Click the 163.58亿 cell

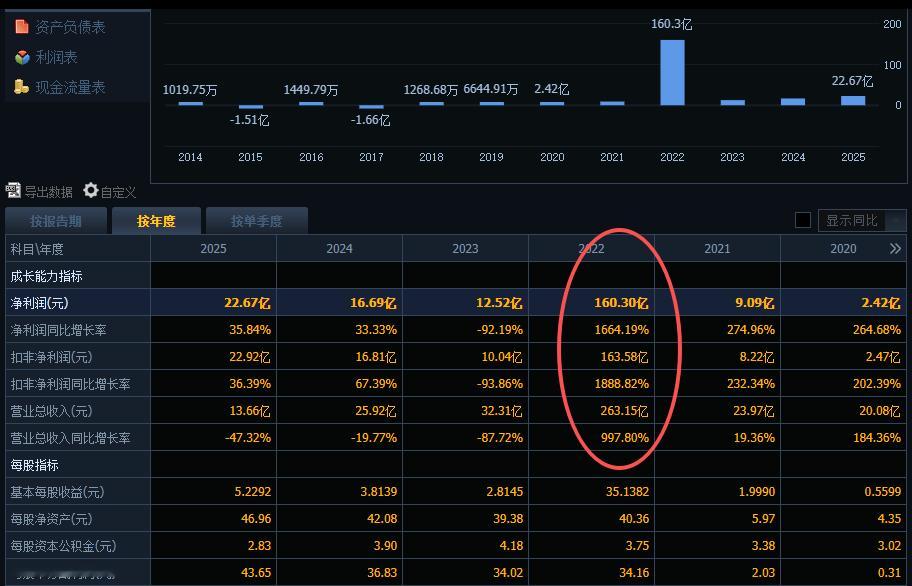pyautogui.click(x=624, y=357)
